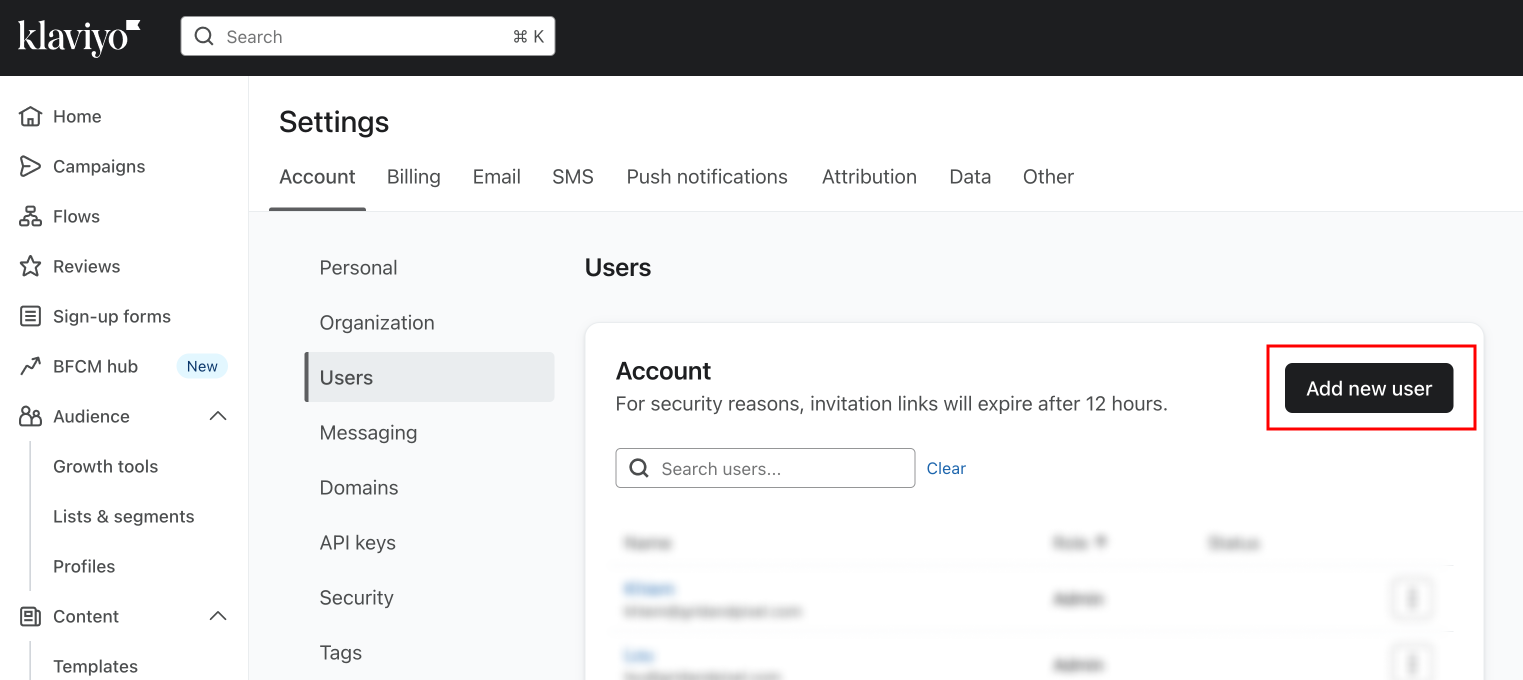Switch to the Other tab

tap(1048, 177)
